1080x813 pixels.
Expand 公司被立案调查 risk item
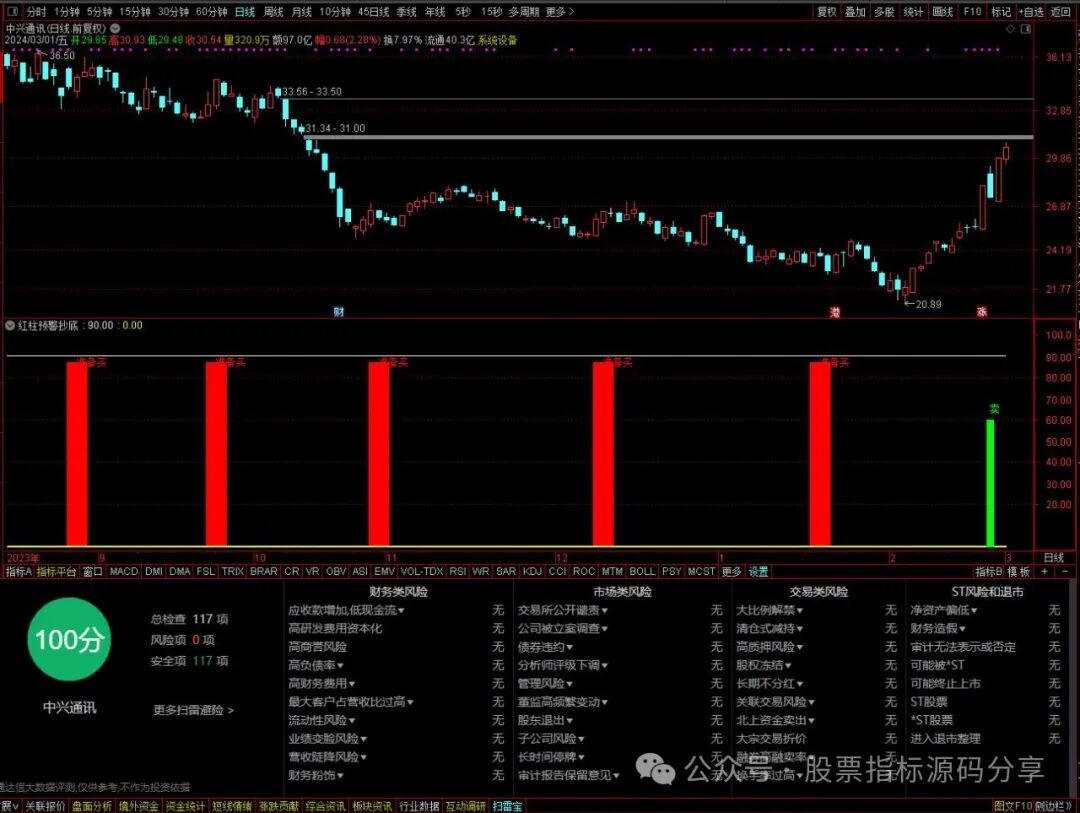click(563, 628)
